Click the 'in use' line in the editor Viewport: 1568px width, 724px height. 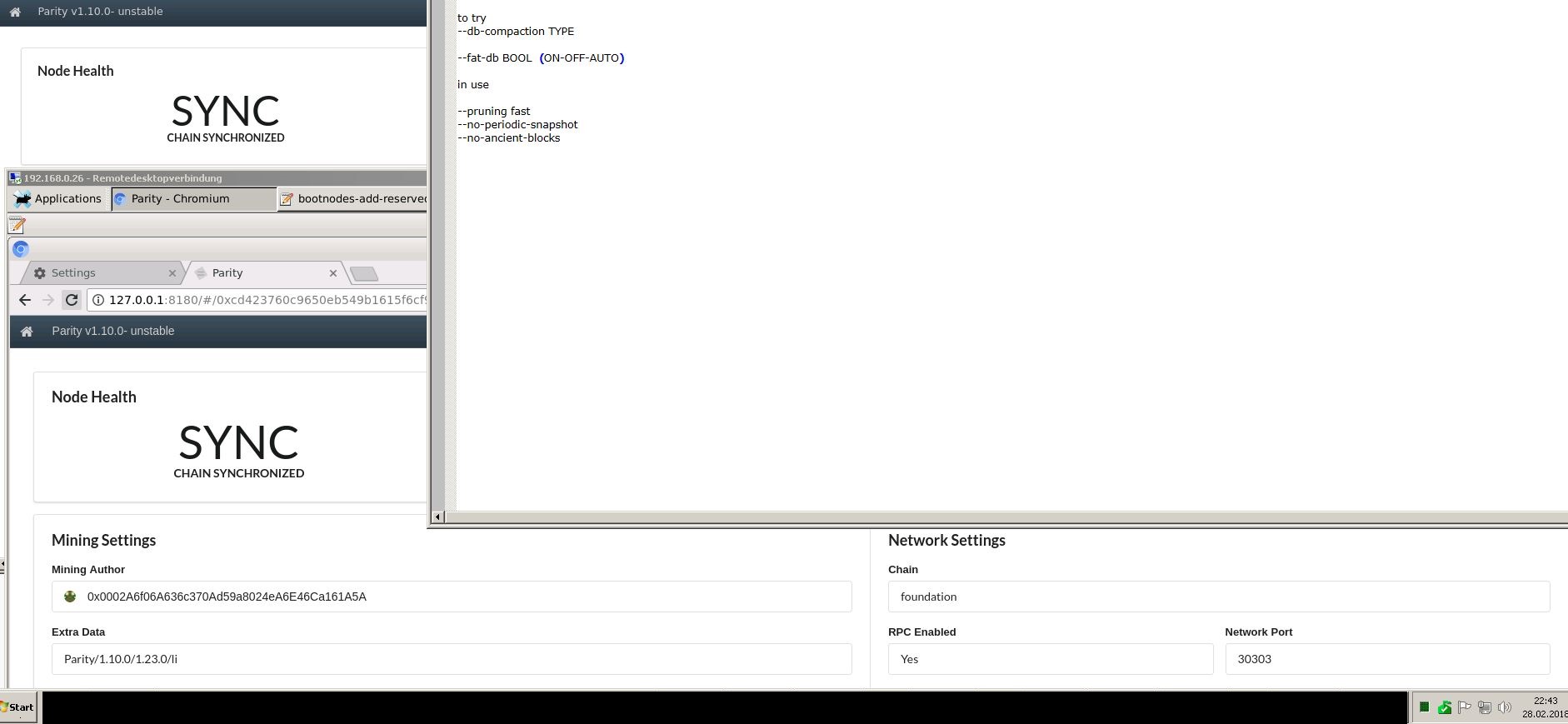(x=473, y=85)
